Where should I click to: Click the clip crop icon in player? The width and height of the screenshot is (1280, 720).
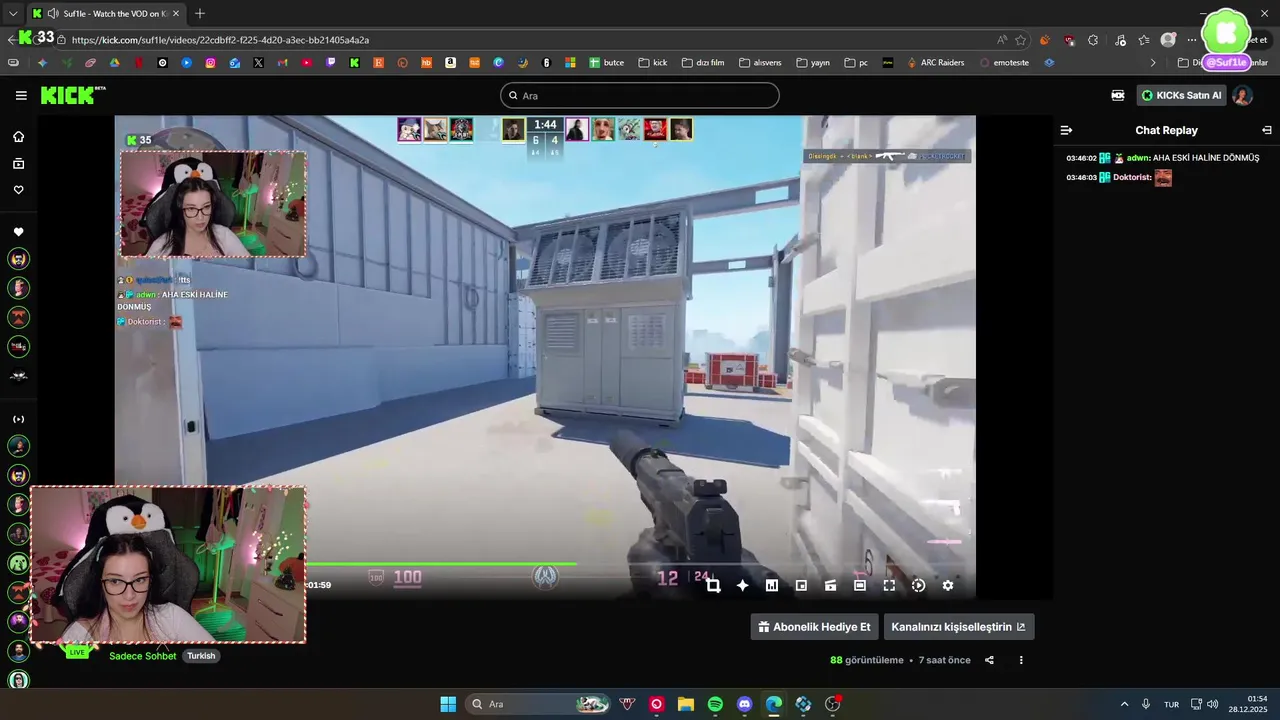(713, 586)
